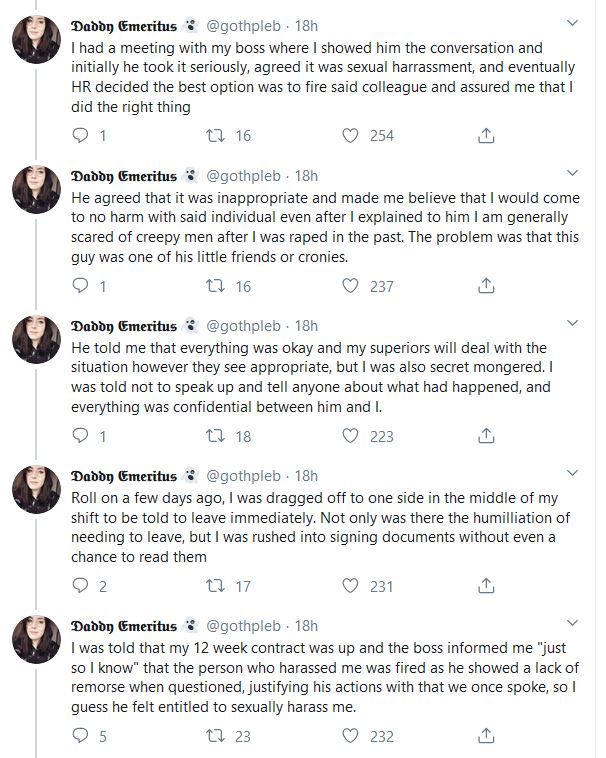The height and width of the screenshot is (758, 606).
Task: Share the tweet about the 12 week contract
Action: click(x=486, y=737)
